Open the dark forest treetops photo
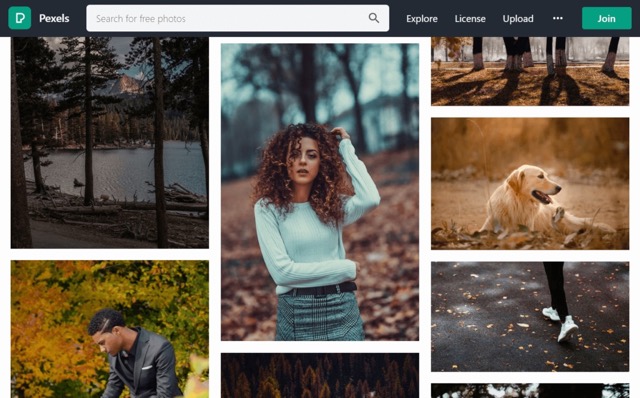The width and height of the screenshot is (640, 398). click(x=320, y=376)
